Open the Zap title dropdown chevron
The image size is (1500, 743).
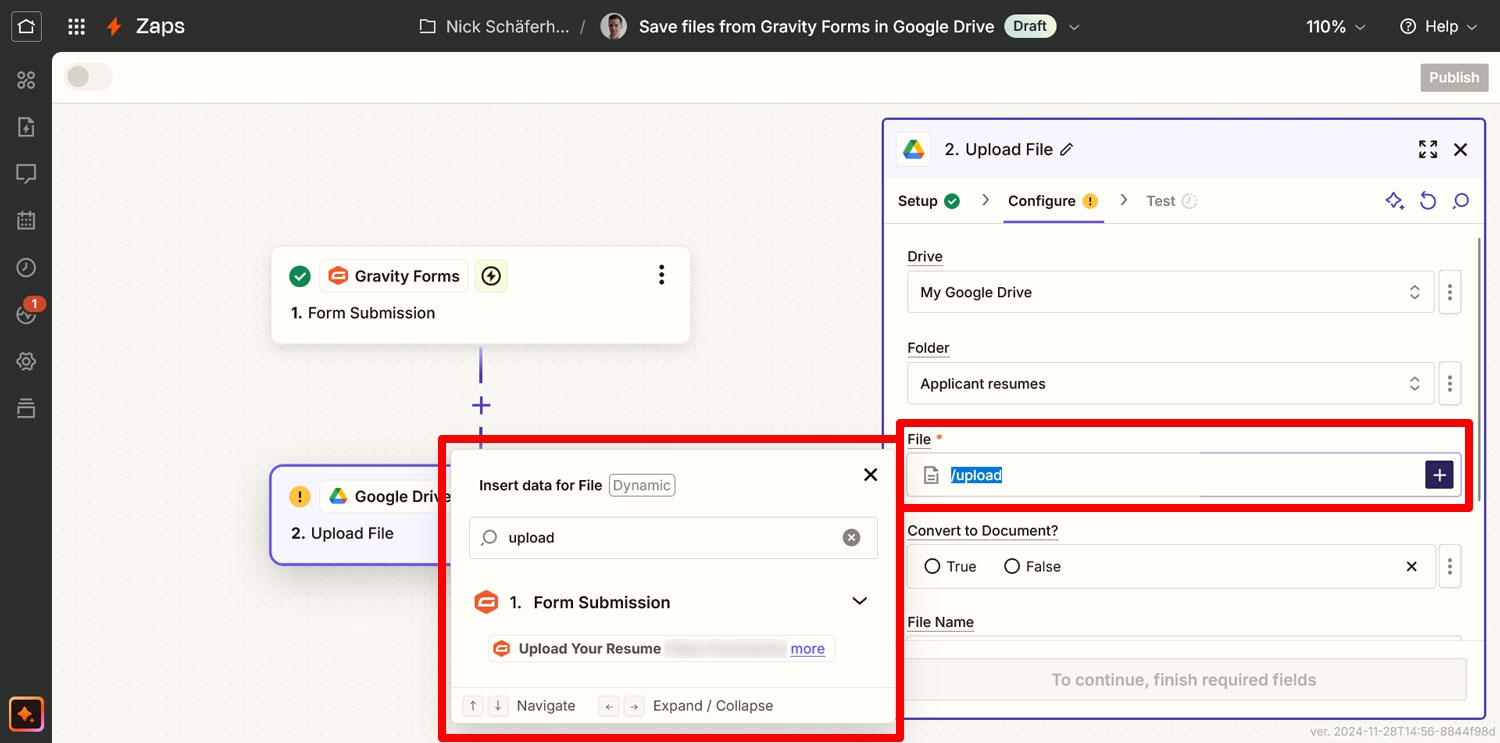pyautogui.click(x=1074, y=27)
